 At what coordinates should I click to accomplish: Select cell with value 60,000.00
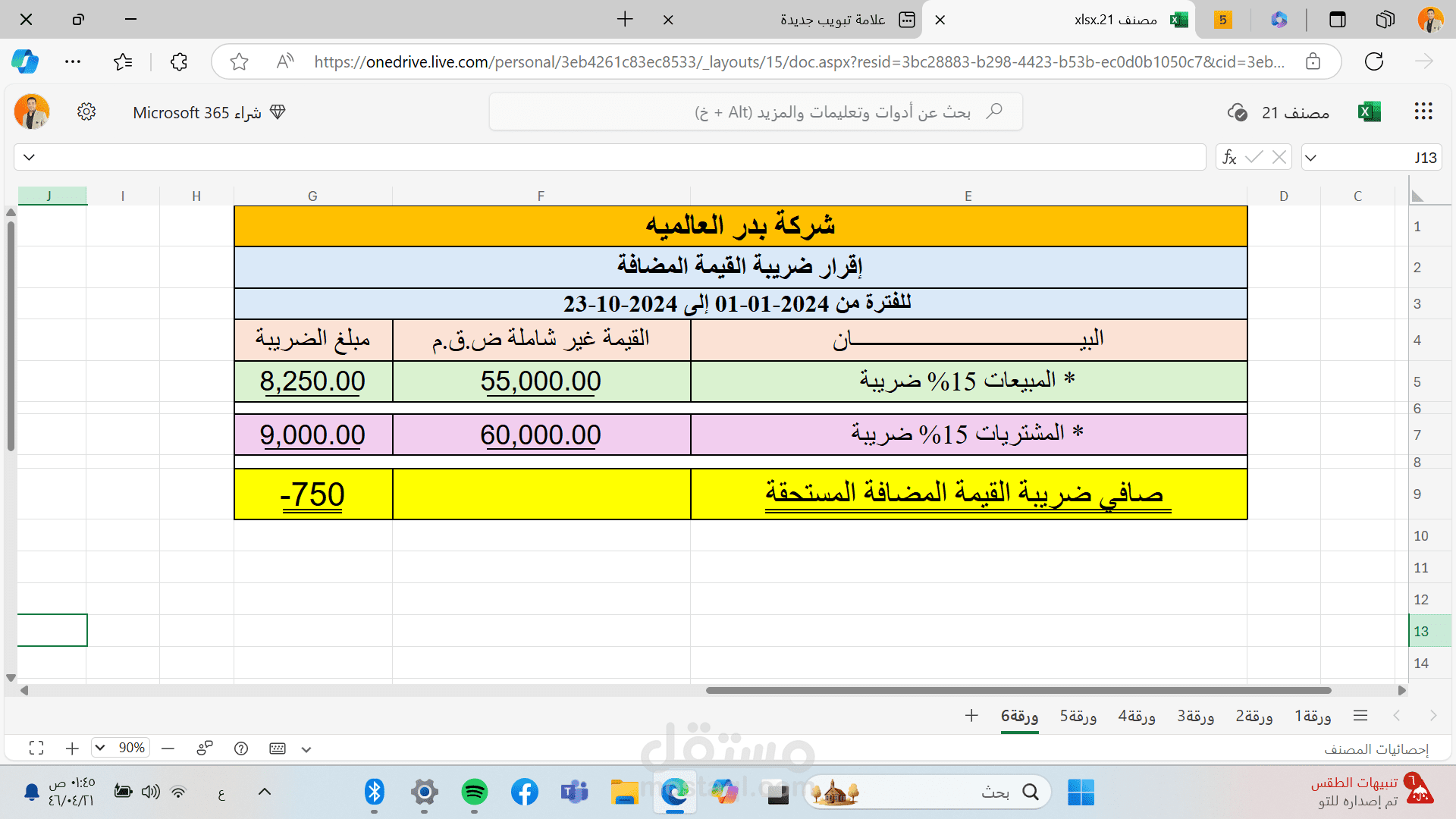tap(541, 435)
